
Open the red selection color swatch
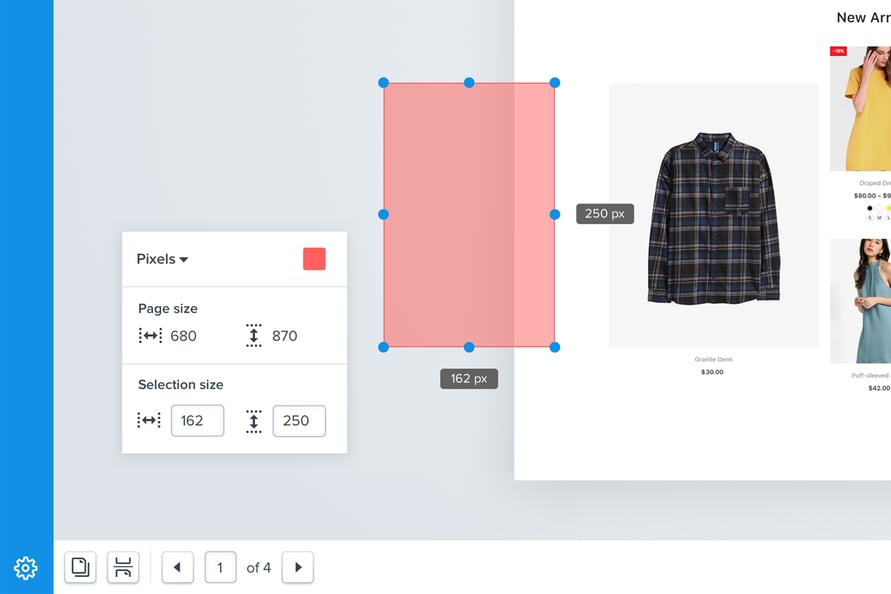click(314, 259)
